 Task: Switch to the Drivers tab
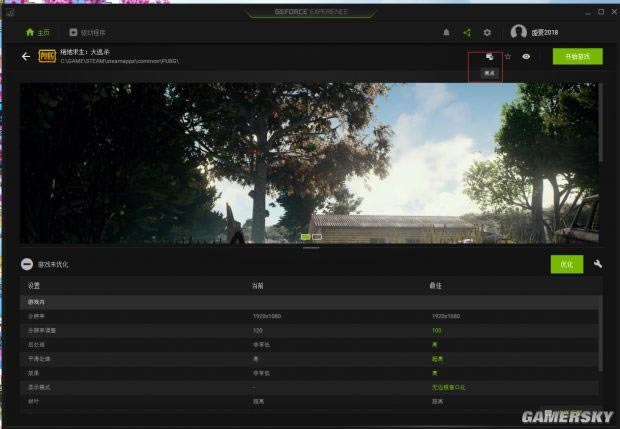(x=87, y=32)
